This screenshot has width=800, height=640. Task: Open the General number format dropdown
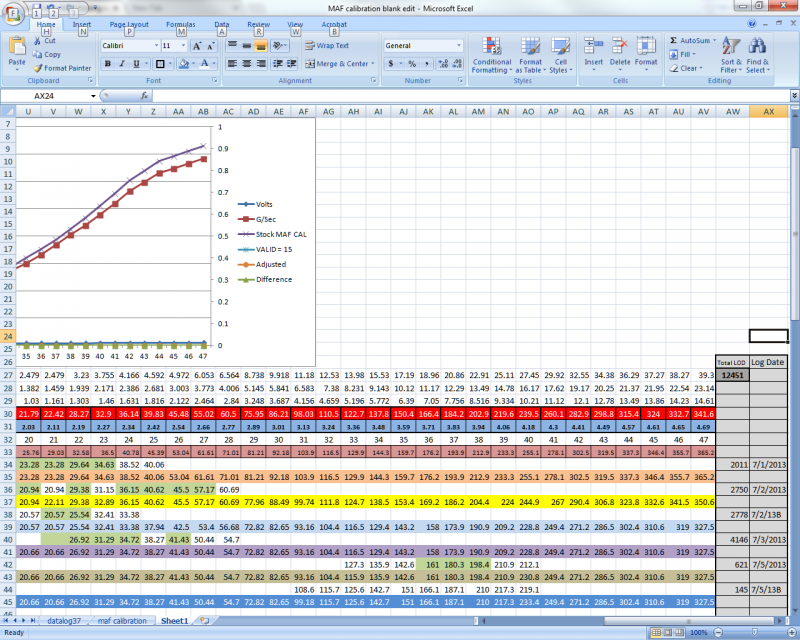coord(459,45)
